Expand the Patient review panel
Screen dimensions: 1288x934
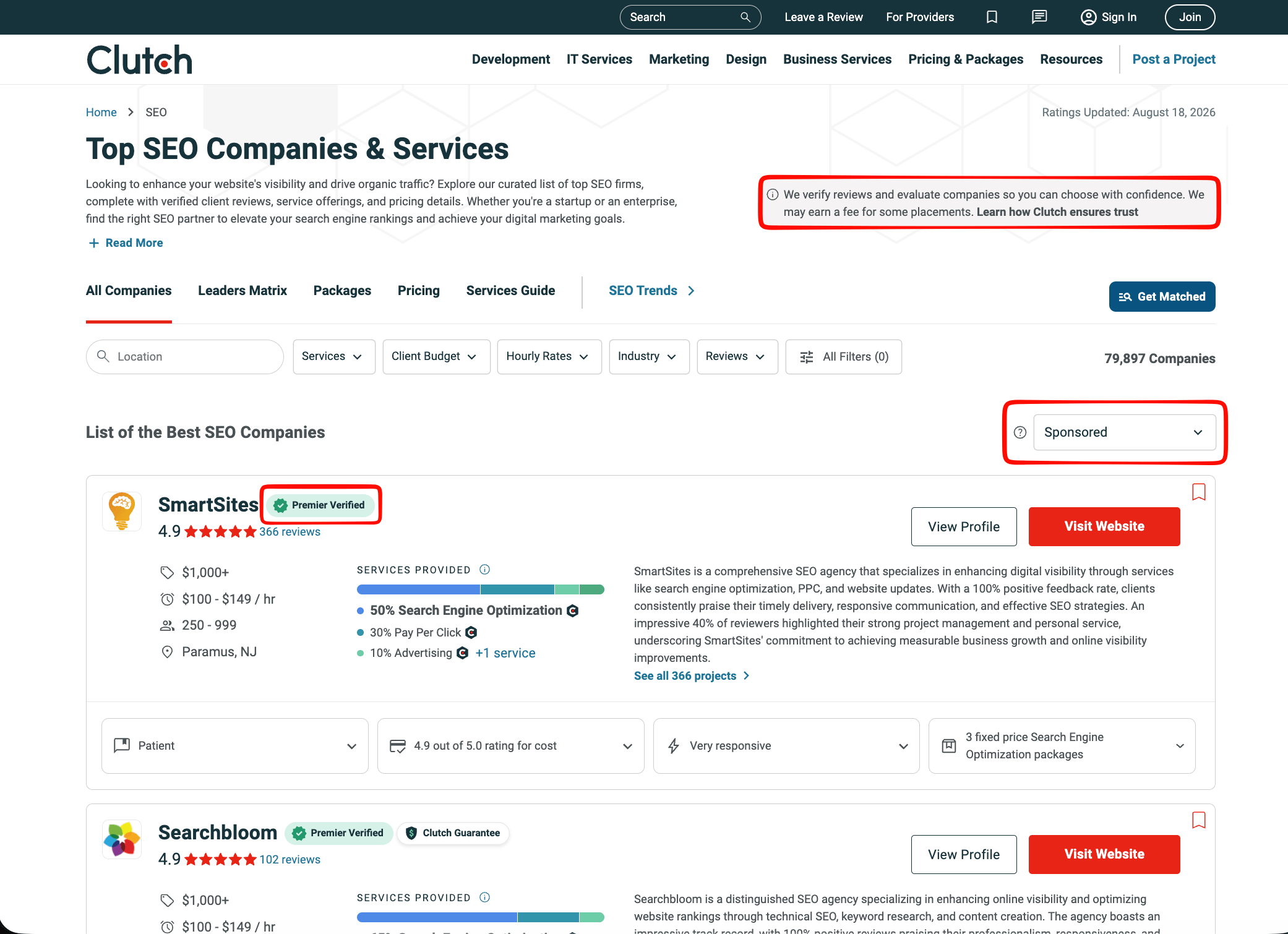pos(235,746)
